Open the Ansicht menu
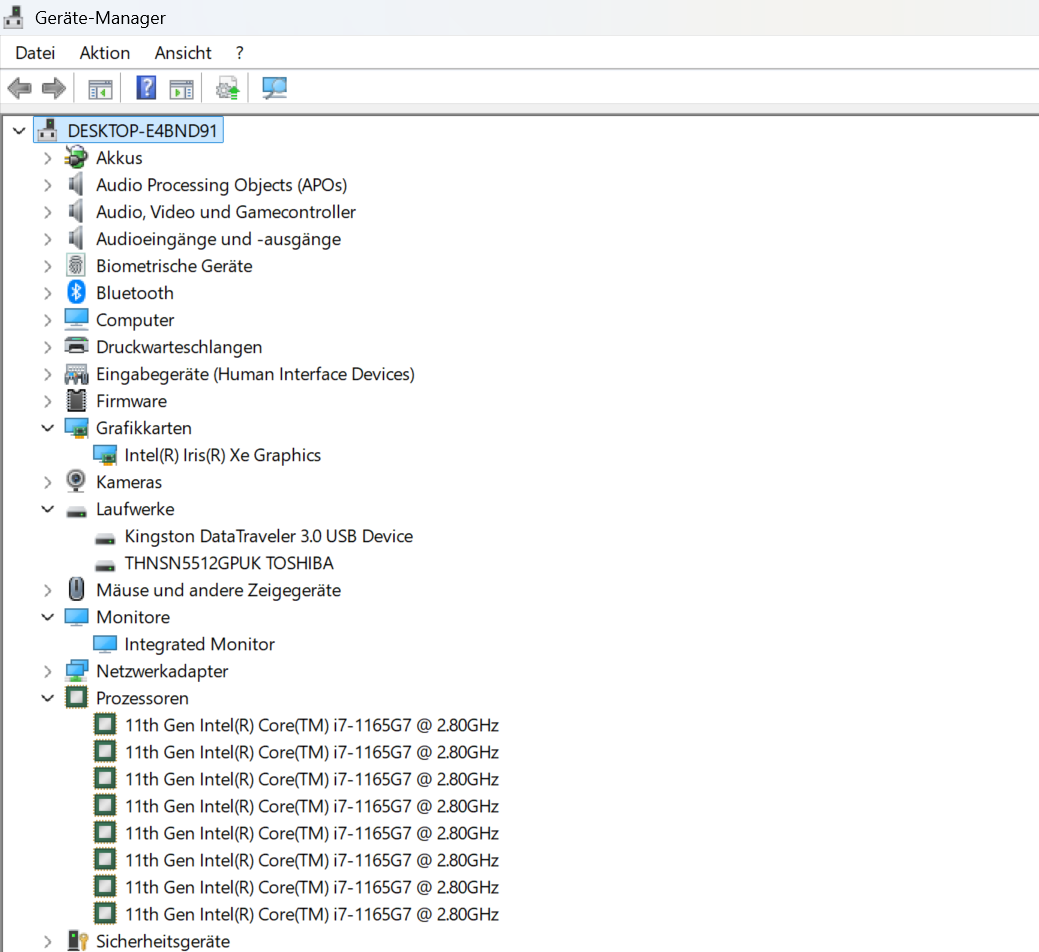 pos(183,53)
